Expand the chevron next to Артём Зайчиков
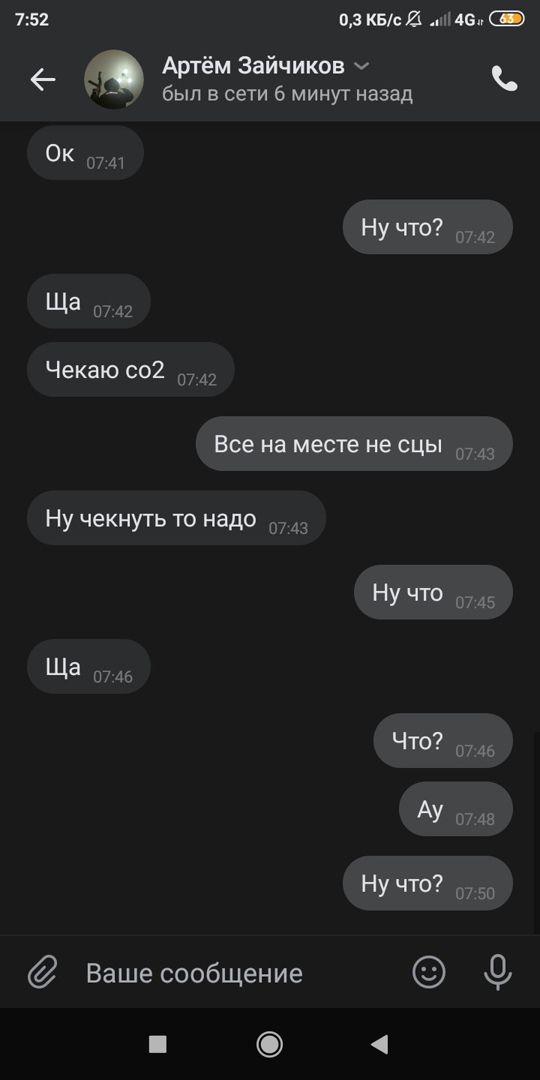 click(x=361, y=66)
